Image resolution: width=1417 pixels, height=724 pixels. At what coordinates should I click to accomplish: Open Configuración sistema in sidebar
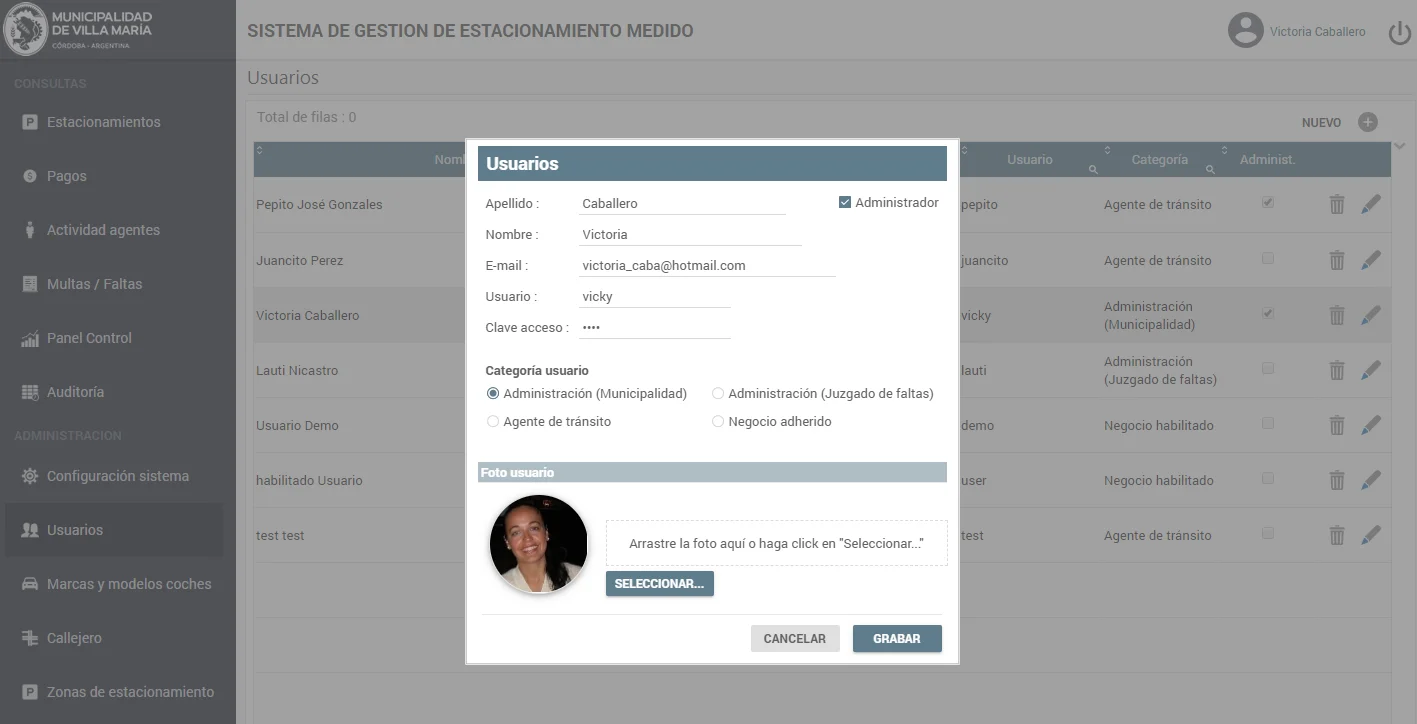[x=117, y=476]
